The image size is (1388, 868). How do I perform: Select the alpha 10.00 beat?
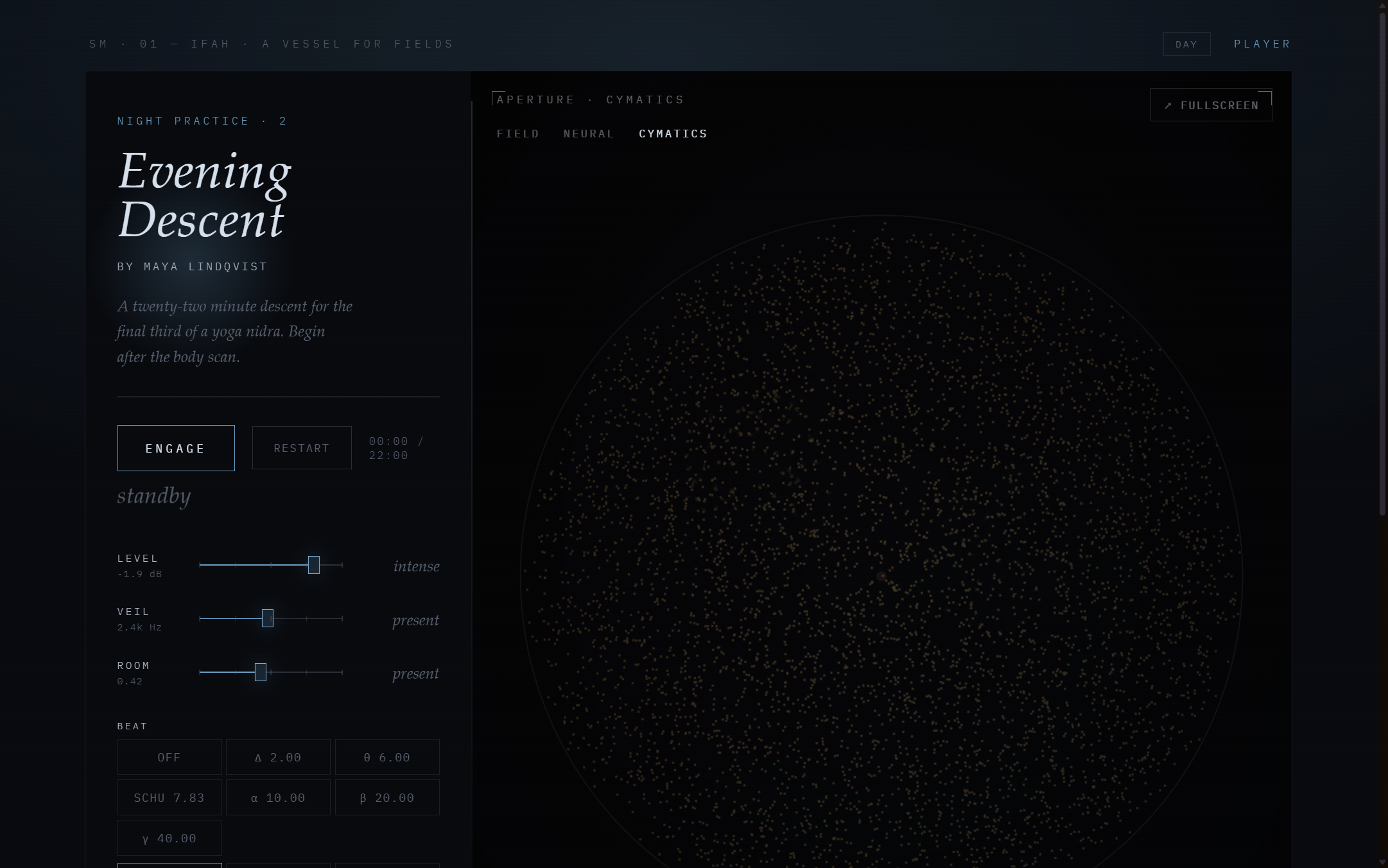click(278, 797)
